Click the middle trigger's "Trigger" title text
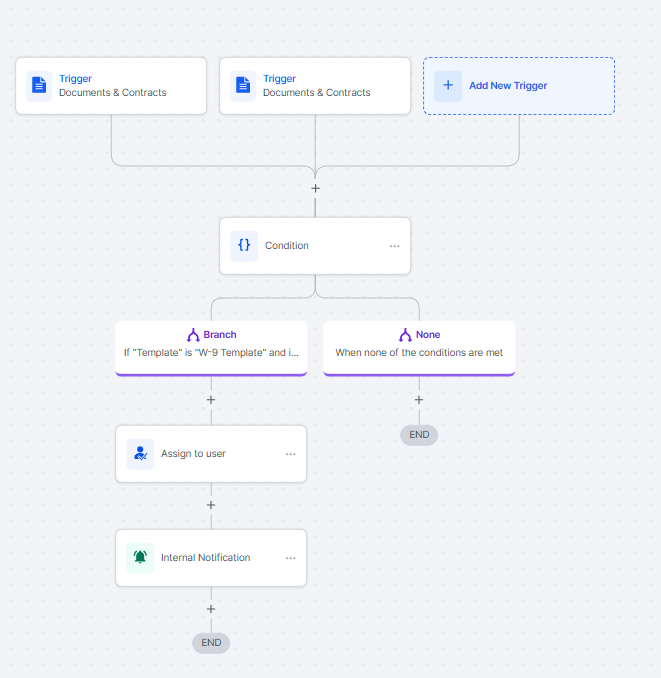Image resolution: width=661 pixels, height=678 pixels. point(280,78)
